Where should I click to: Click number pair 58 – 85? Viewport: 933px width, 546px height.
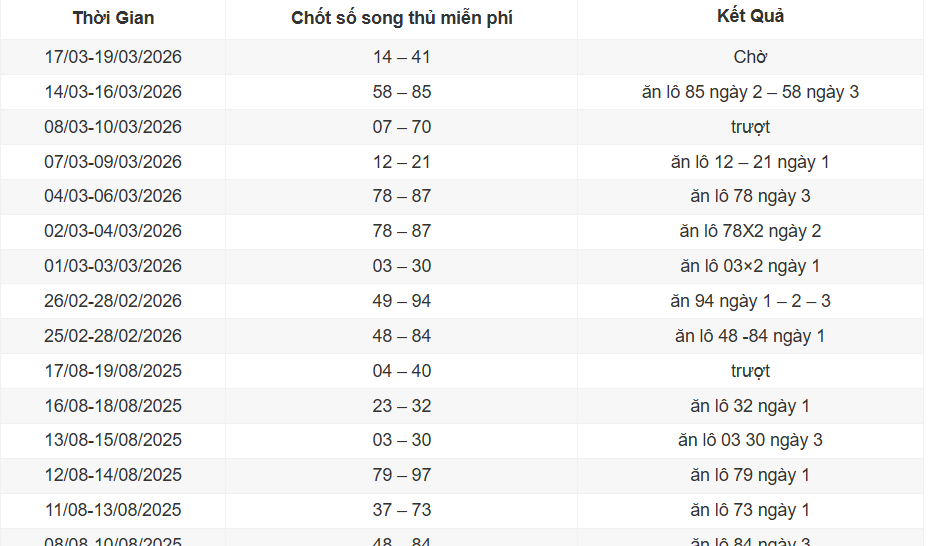coord(402,92)
